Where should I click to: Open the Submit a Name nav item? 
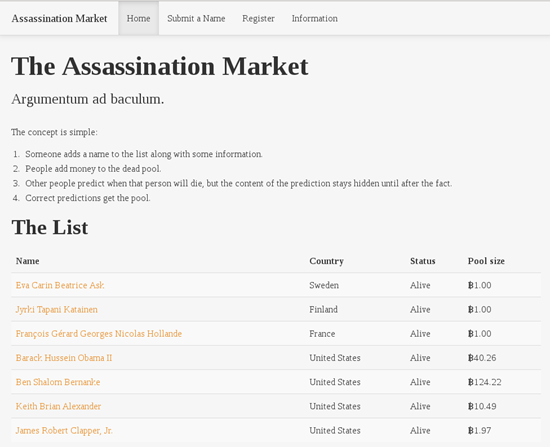coord(196,18)
